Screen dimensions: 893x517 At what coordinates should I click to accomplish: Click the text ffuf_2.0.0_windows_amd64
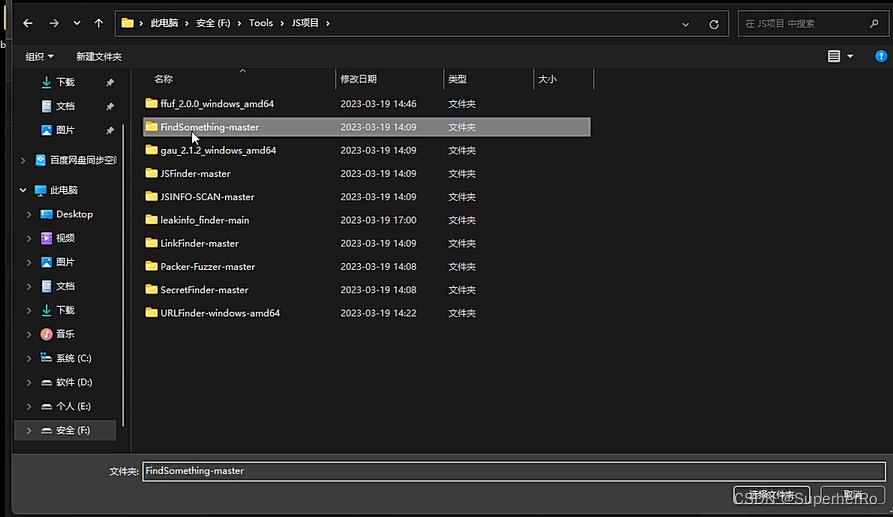tap(217, 104)
